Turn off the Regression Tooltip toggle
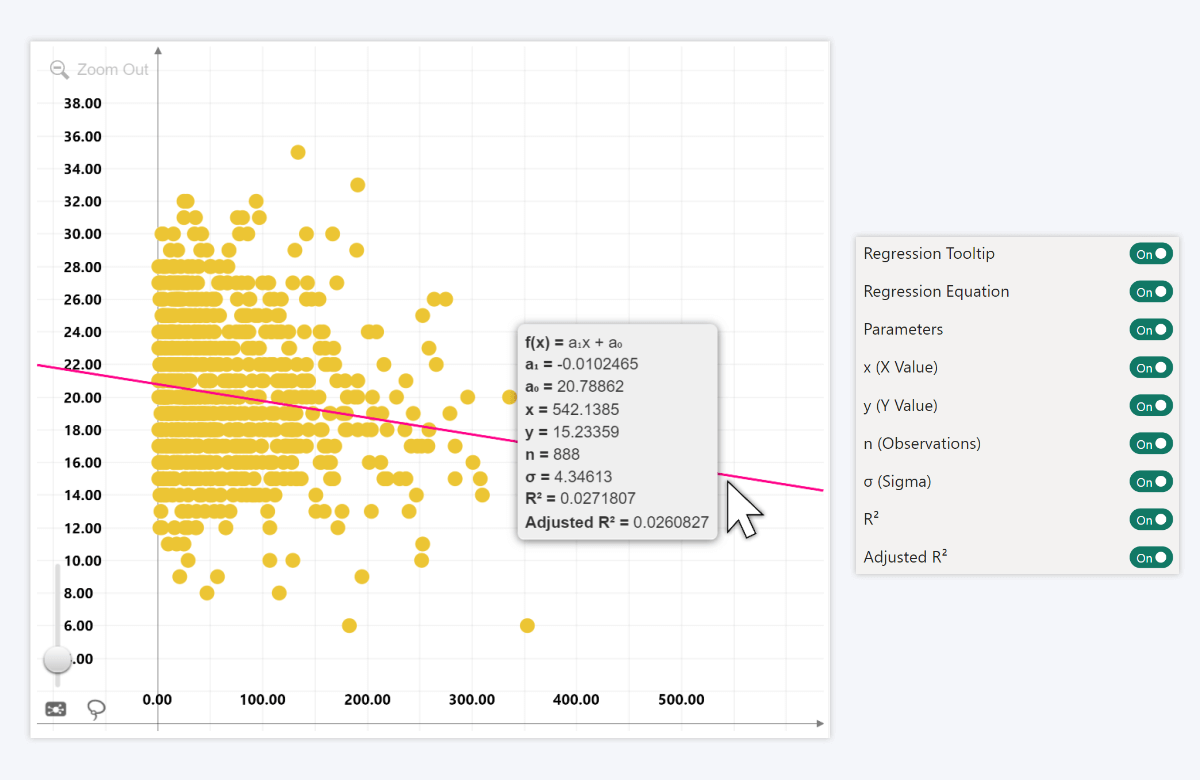The image size is (1200, 780). click(1150, 253)
